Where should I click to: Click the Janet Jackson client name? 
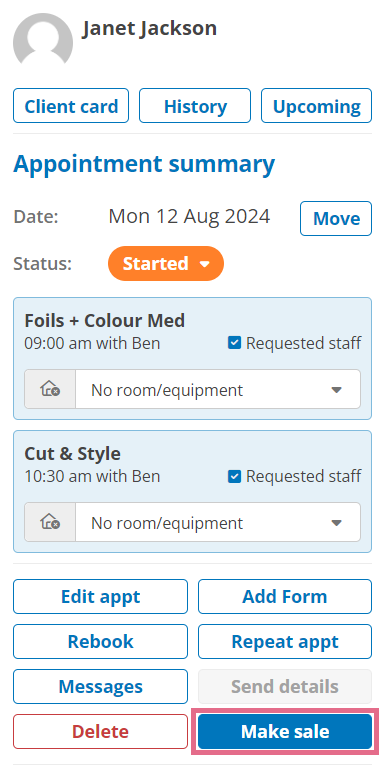[x=149, y=28]
